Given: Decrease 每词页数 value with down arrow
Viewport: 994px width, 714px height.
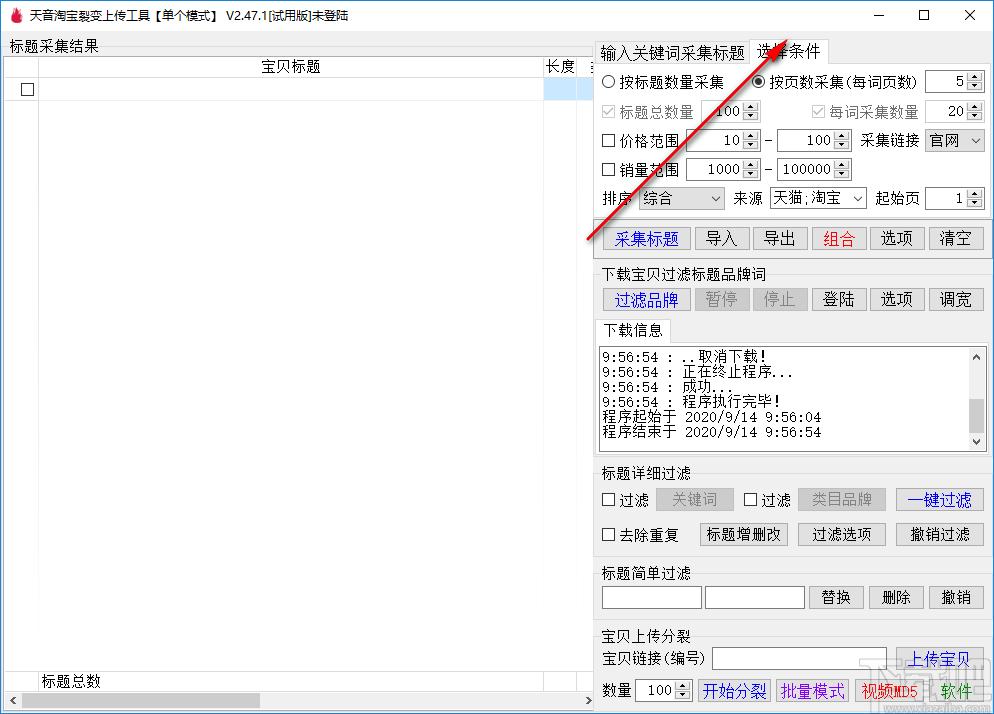Looking at the screenshot, I should point(976,86).
